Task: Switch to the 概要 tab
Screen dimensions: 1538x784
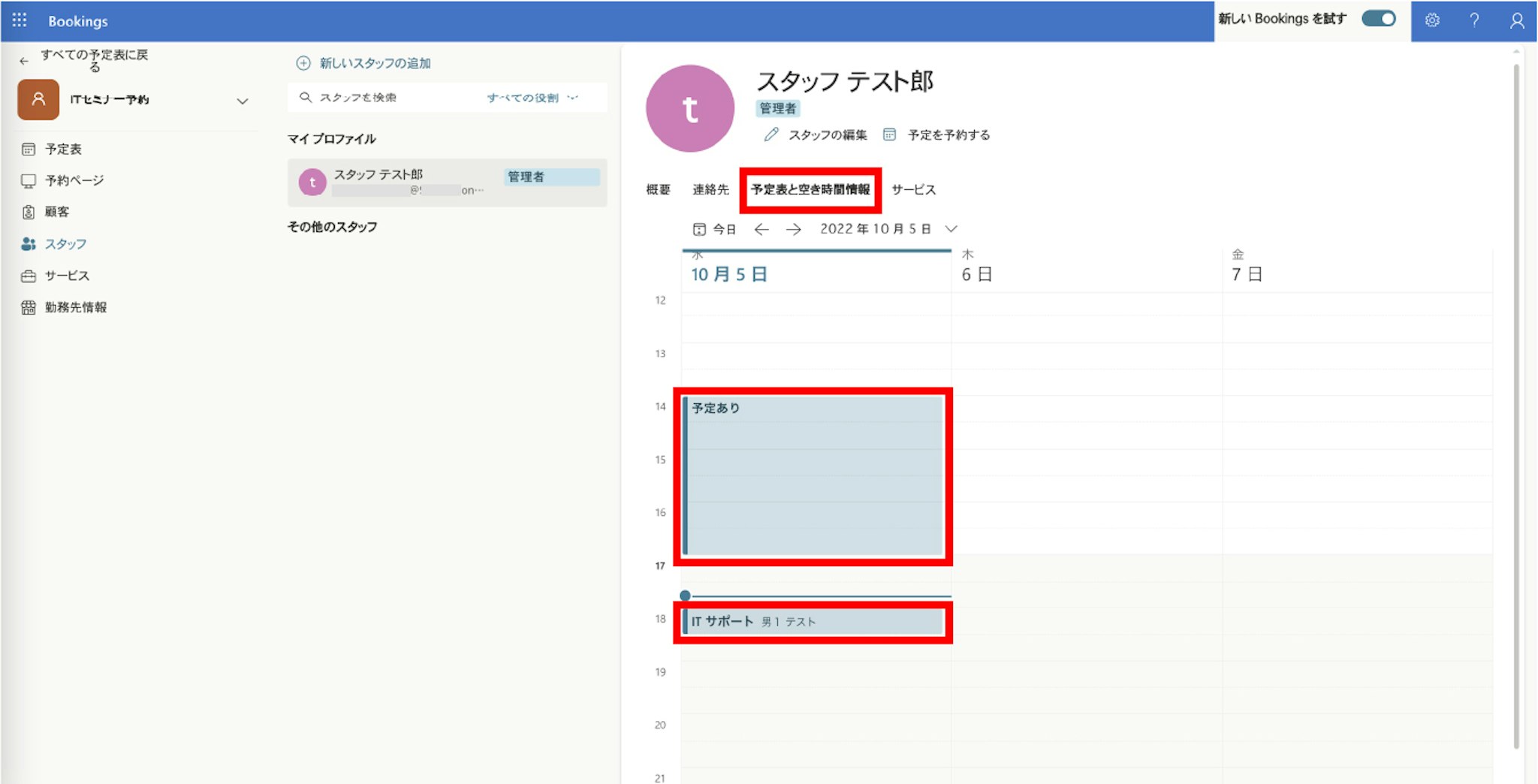Action: pos(658,189)
